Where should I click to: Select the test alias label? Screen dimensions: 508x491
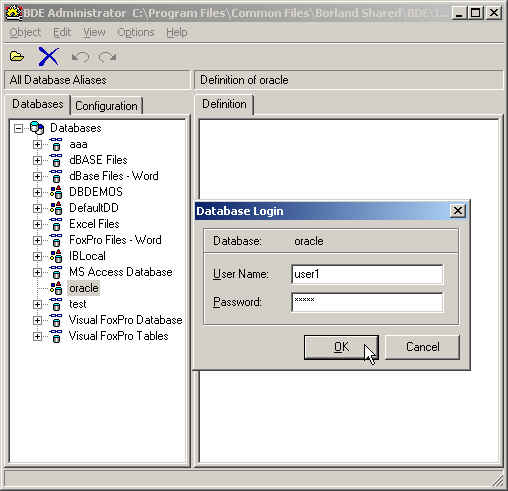[x=78, y=304]
